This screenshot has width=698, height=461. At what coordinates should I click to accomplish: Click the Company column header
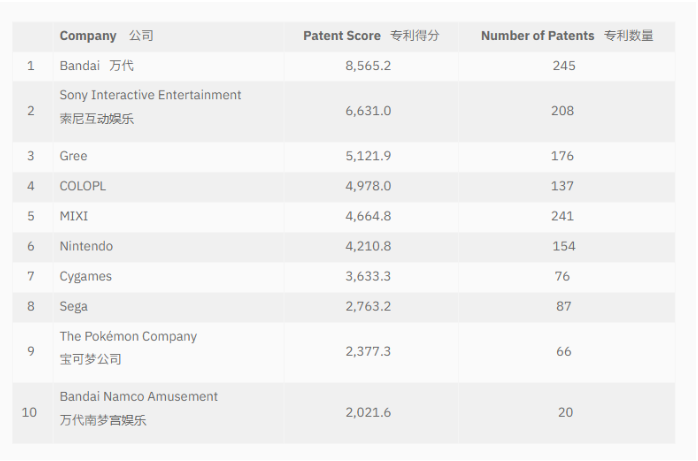(x=106, y=36)
